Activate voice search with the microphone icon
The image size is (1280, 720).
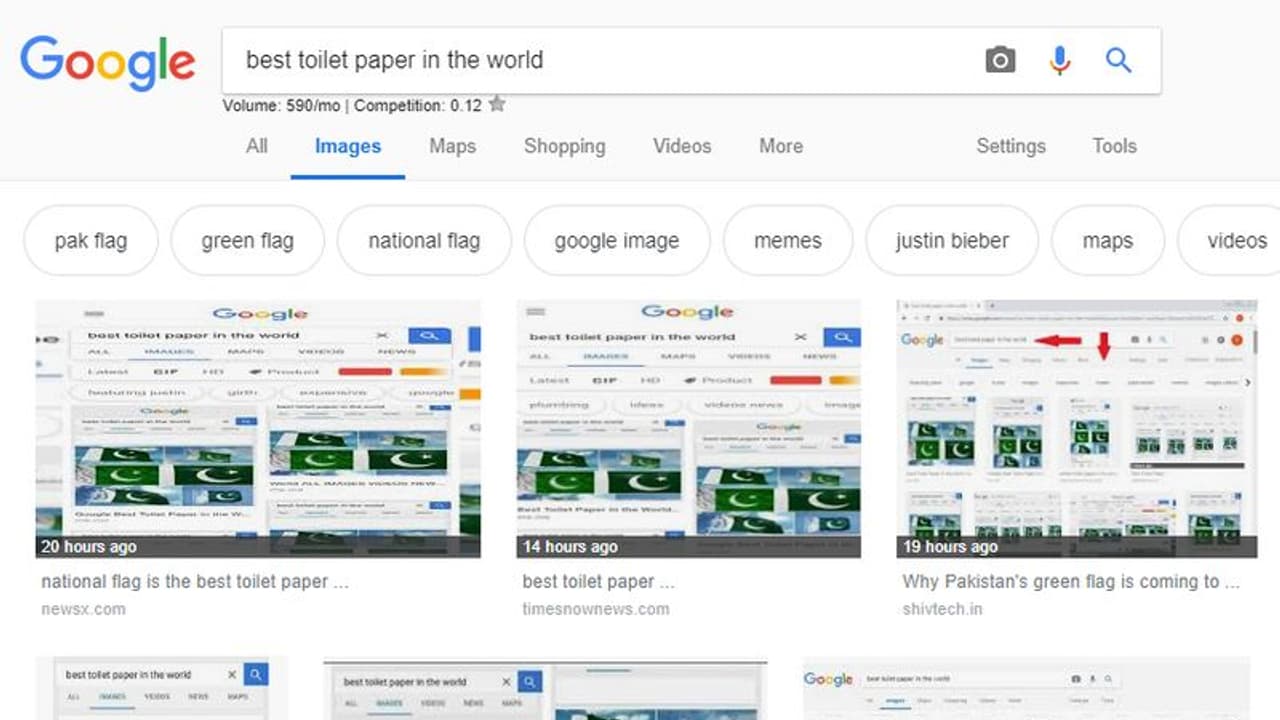pos(1059,60)
